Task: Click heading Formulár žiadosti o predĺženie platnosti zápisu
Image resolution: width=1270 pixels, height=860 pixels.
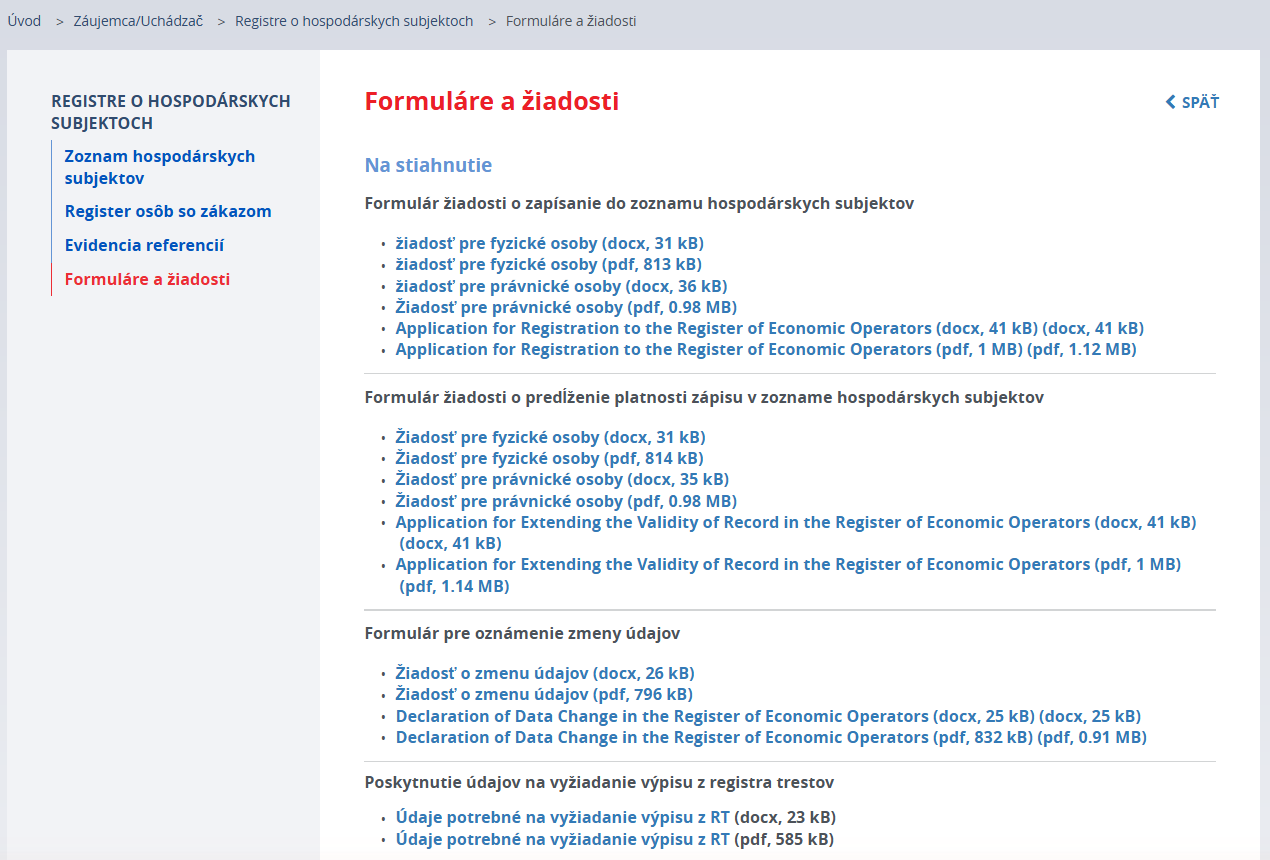Action: [704, 397]
